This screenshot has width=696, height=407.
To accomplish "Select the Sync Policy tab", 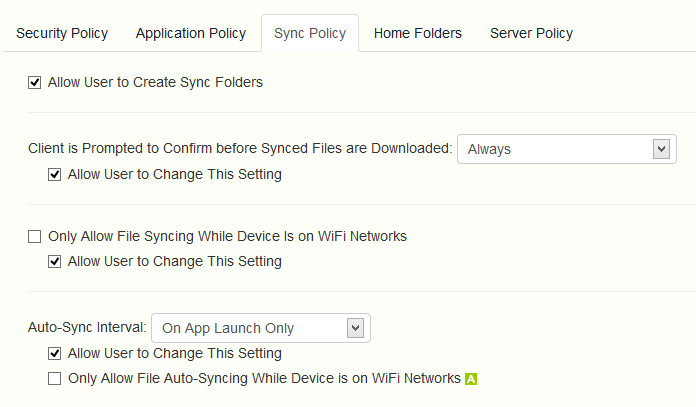I will [x=310, y=33].
